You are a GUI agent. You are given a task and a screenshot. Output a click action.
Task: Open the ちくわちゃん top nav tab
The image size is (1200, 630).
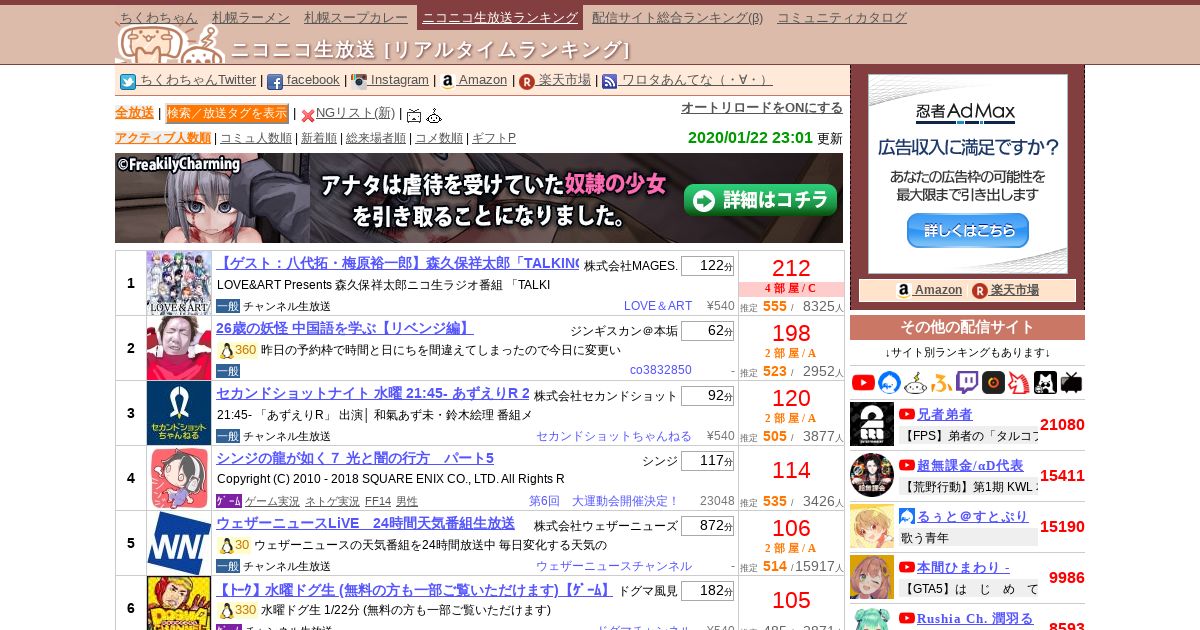point(158,17)
